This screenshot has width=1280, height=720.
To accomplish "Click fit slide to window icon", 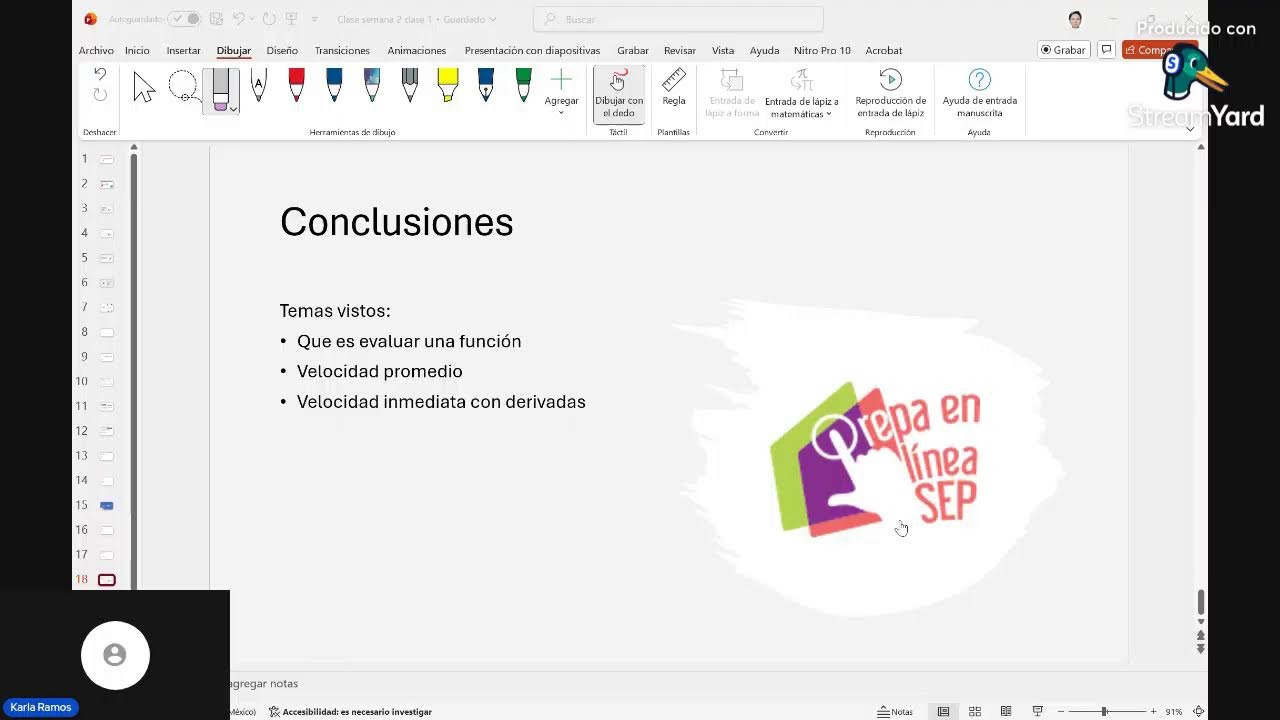I will [x=1198, y=712].
